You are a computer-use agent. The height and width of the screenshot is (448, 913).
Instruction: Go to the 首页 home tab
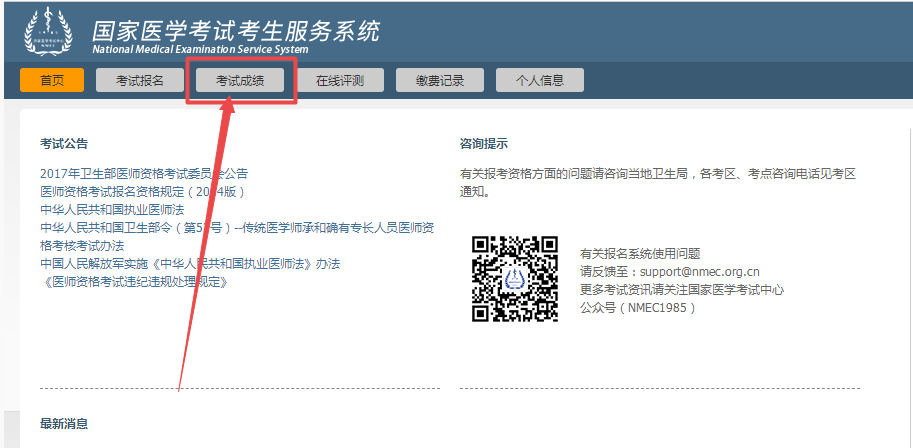tap(52, 81)
